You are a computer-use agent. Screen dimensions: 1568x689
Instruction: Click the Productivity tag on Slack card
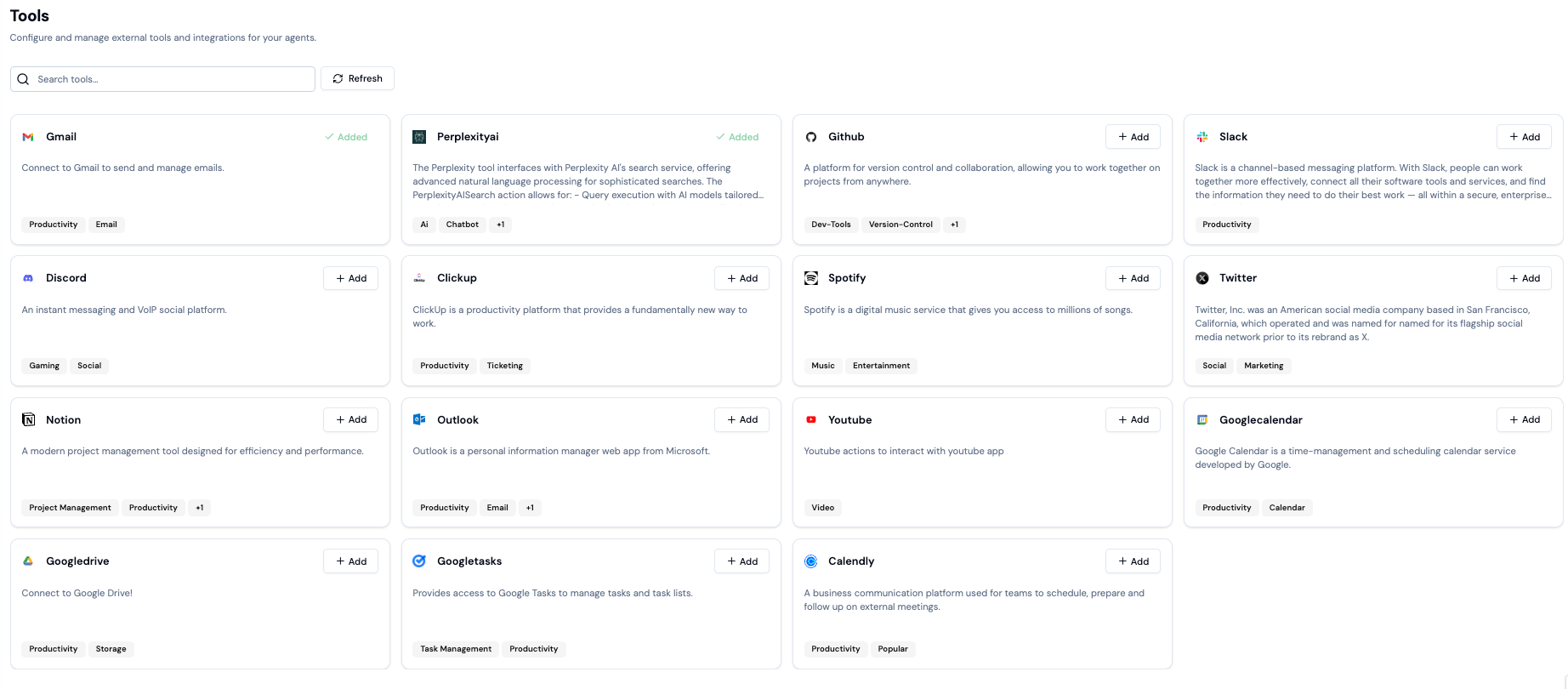point(1227,225)
